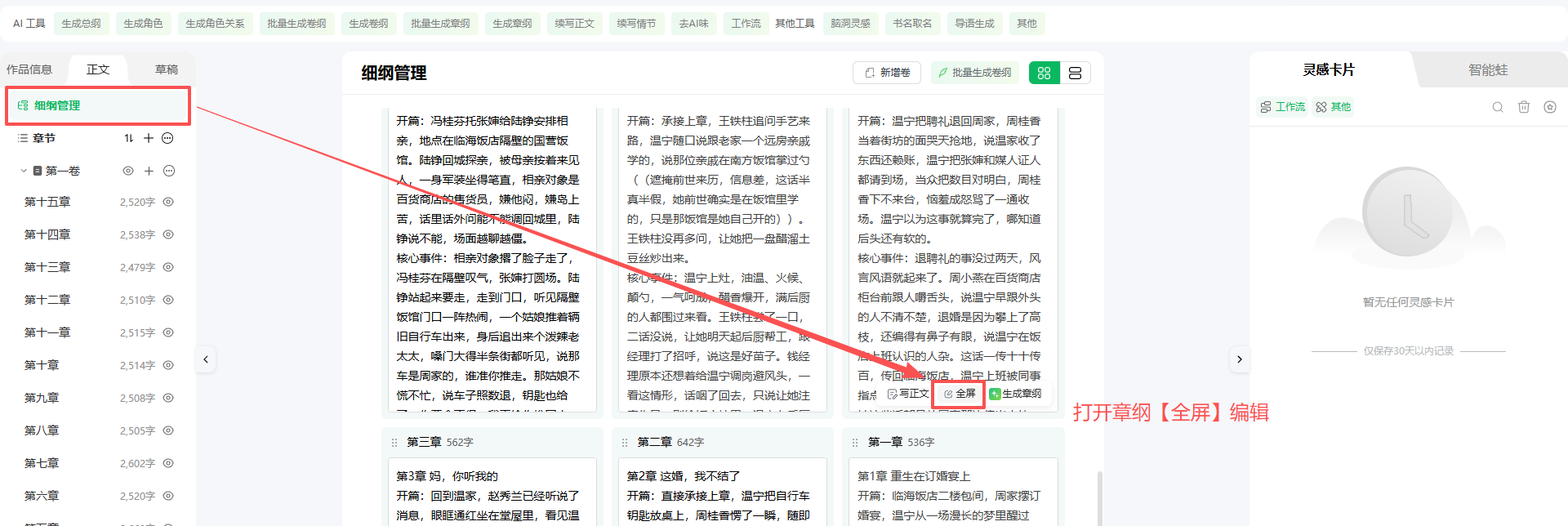Click the sort icon in the 章节 row
The image size is (1568, 526).
click(x=129, y=138)
